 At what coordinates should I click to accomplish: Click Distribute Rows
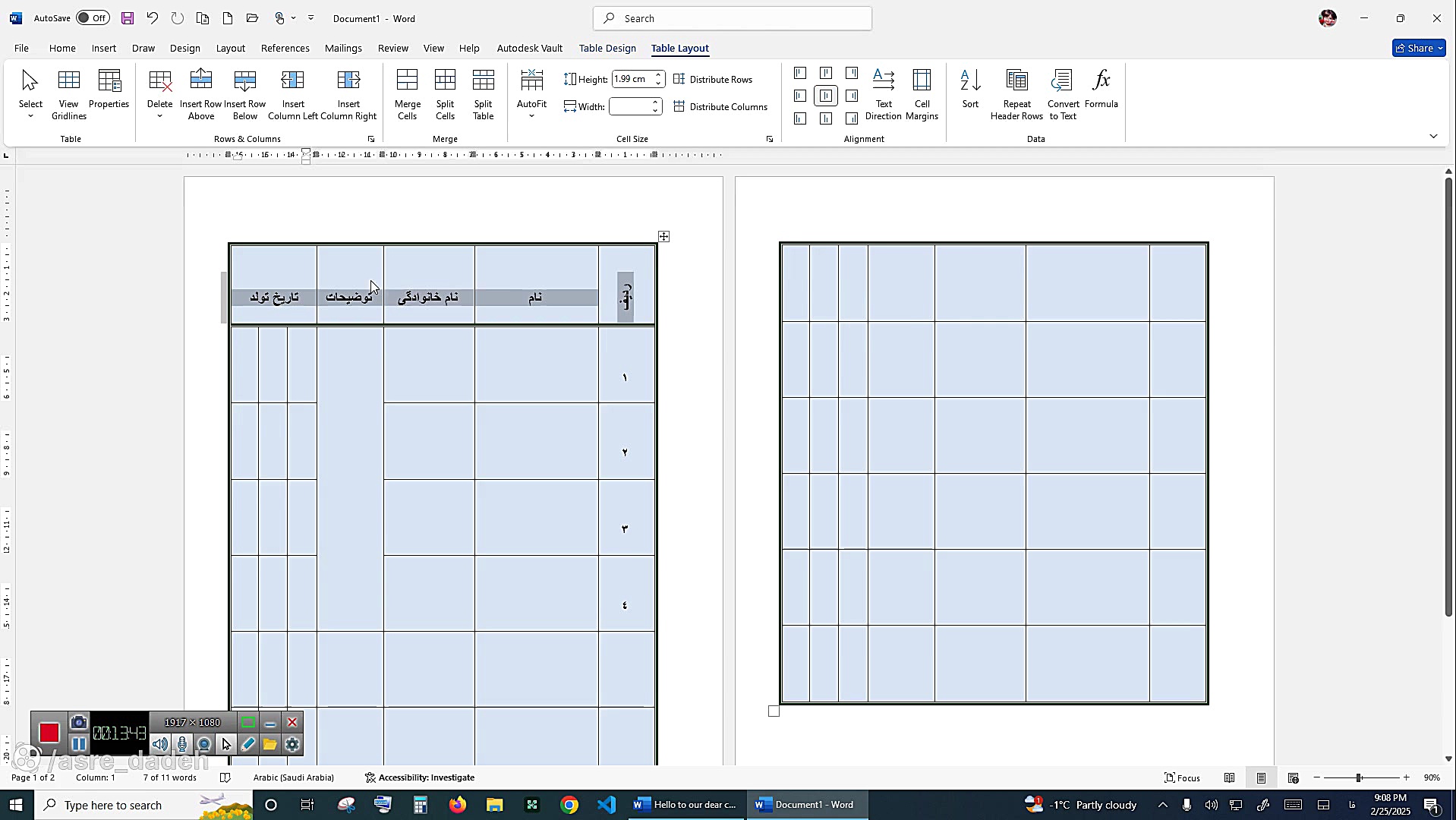pos(713,79)
